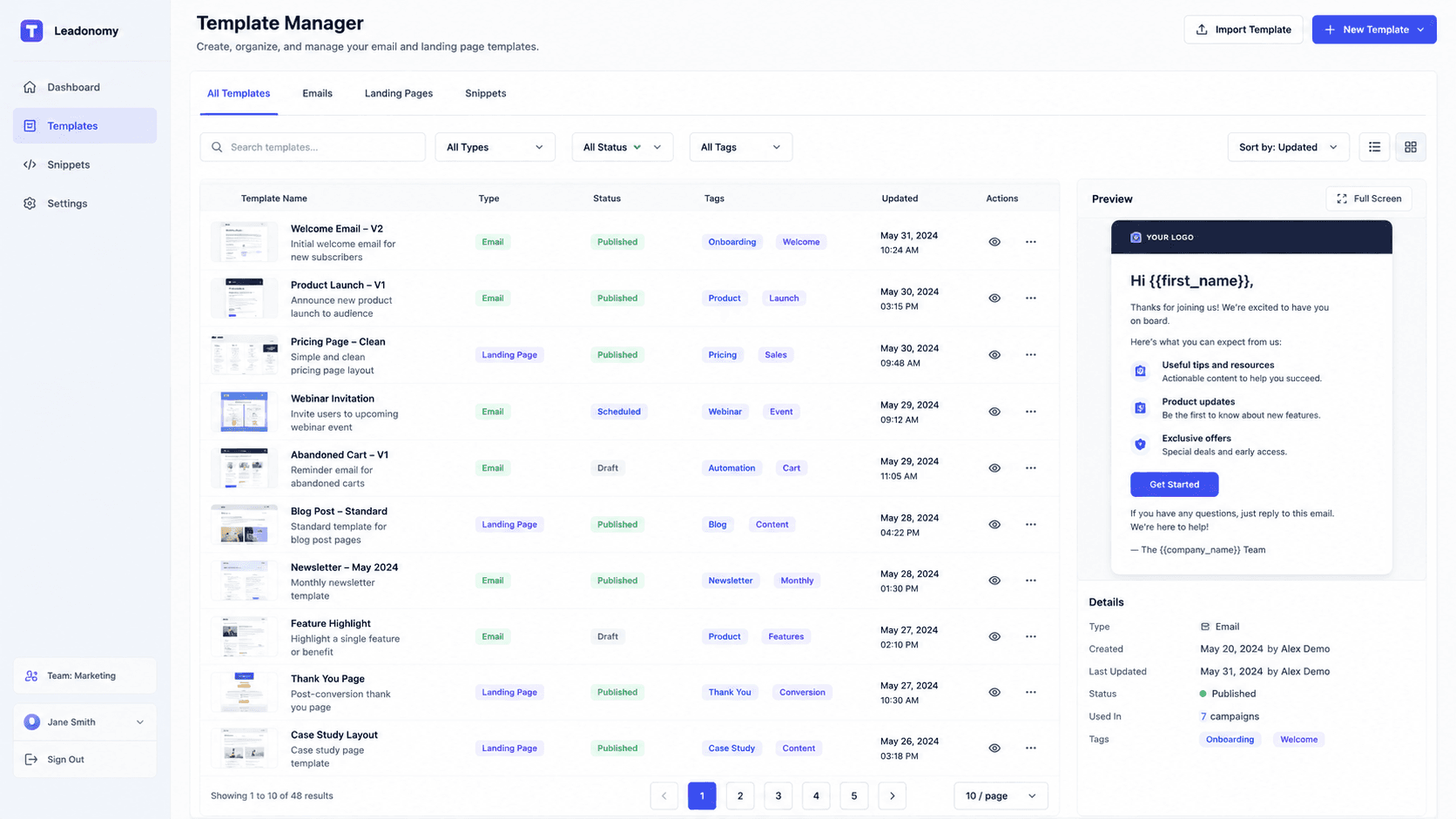Screen dimensions: 1456x819
Task: Go to next page arrow
Action: [x=892, y=796]
